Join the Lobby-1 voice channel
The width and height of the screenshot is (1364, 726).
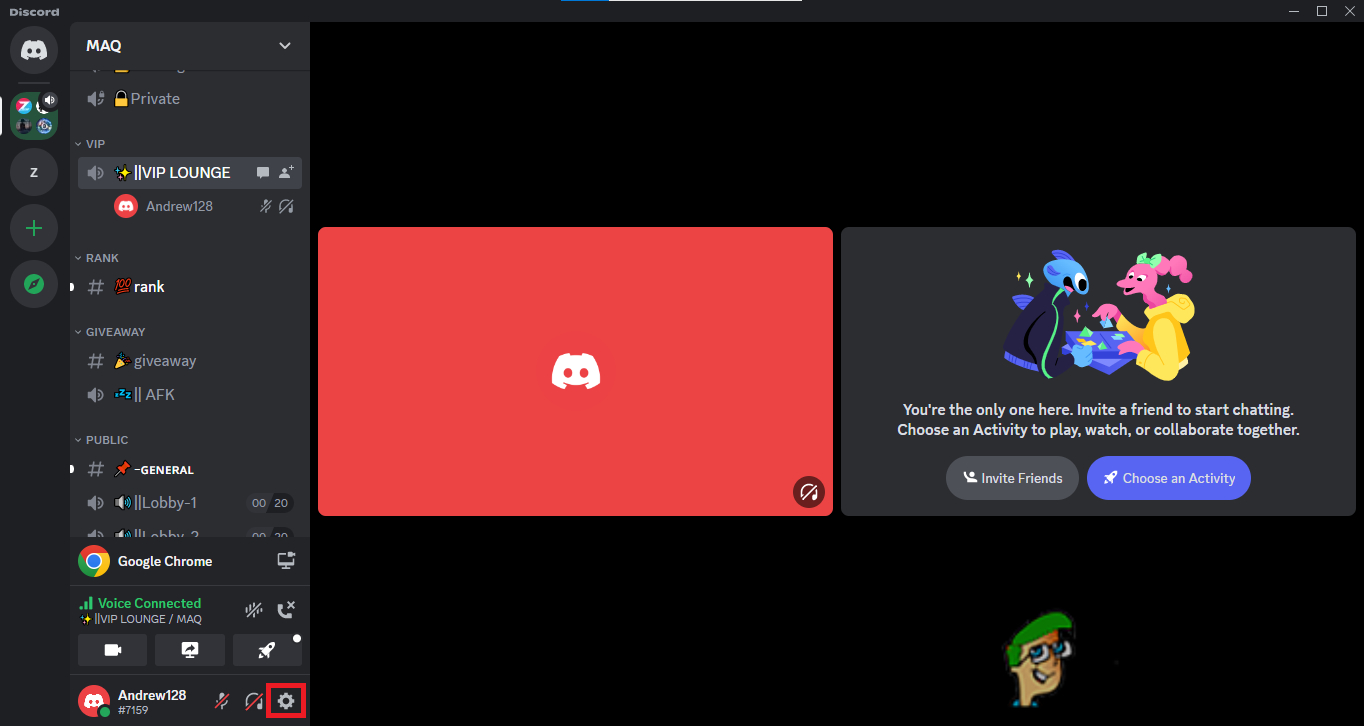point(190,502)
